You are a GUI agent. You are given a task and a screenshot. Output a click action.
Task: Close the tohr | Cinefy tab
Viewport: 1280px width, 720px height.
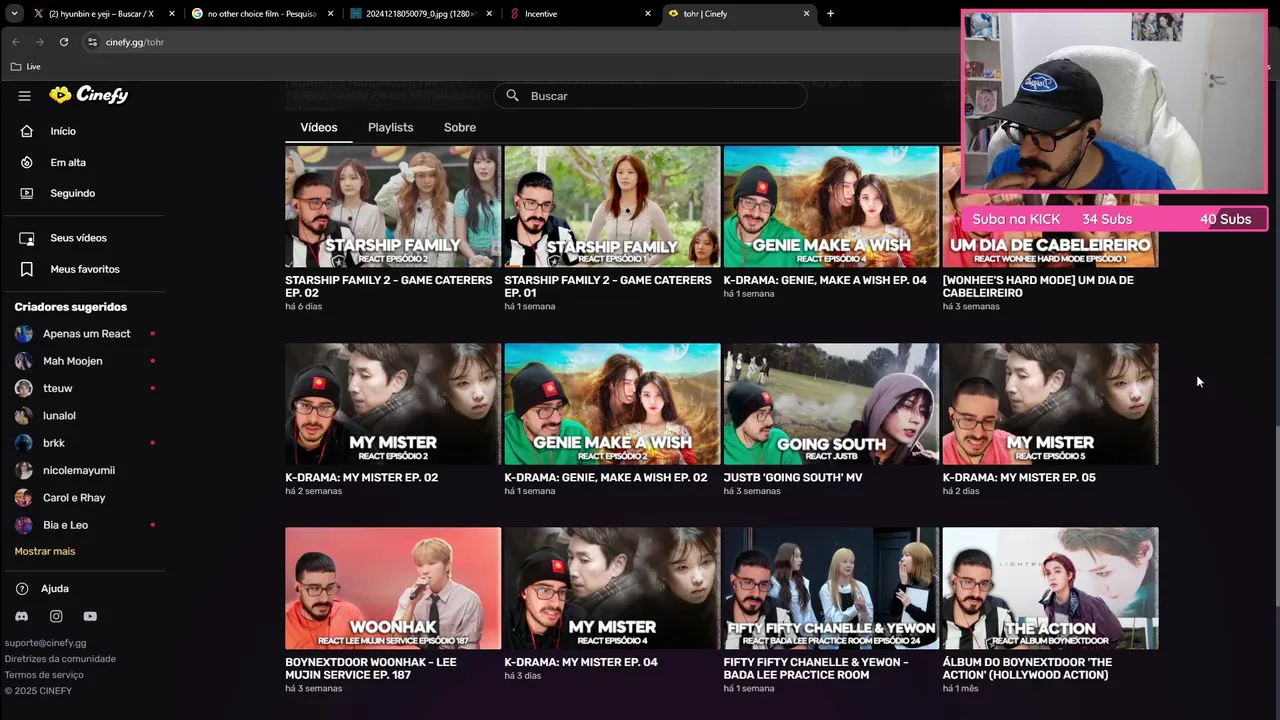[x=807, y=14]
